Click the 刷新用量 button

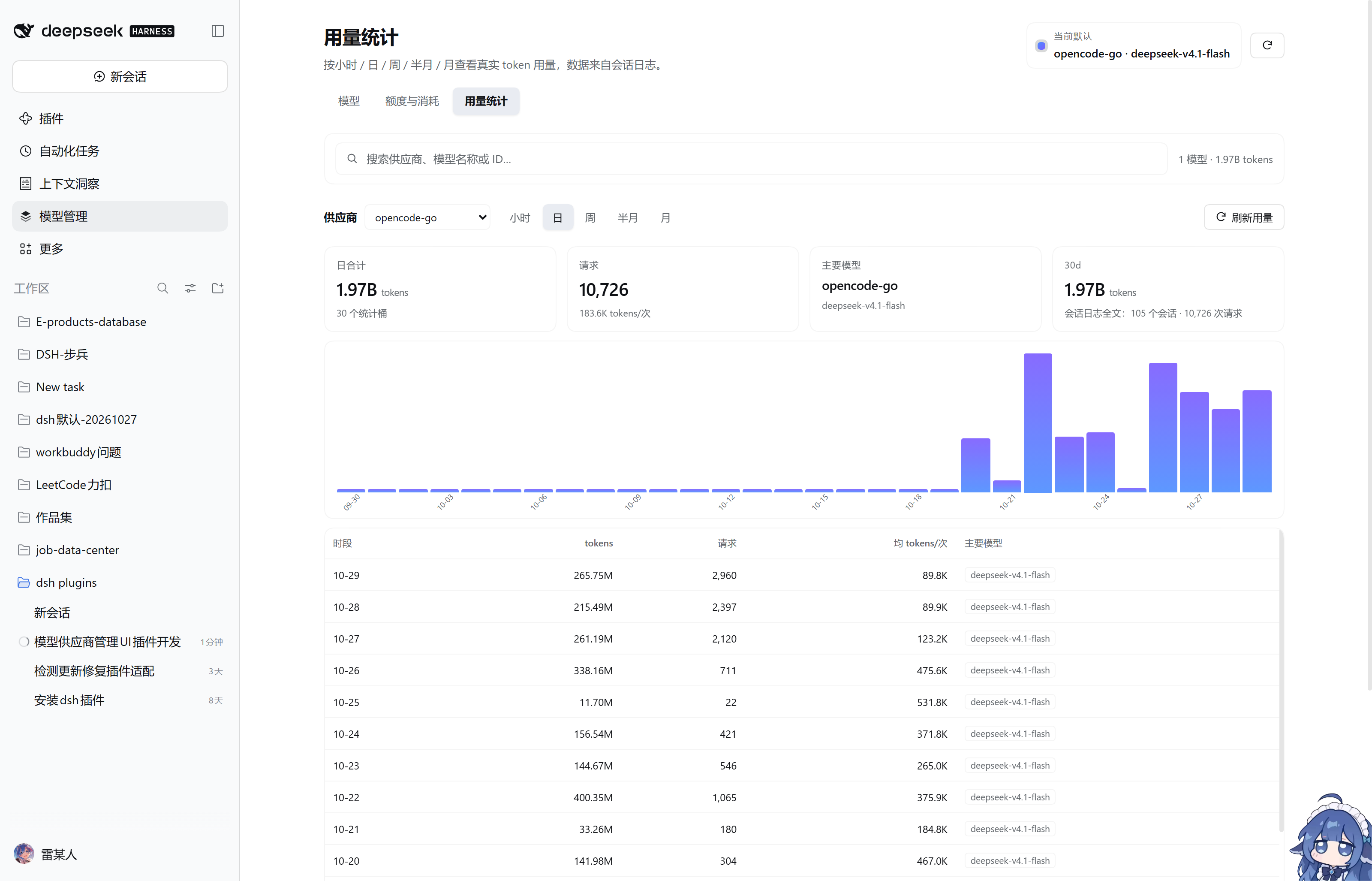tap(1244, 217)
